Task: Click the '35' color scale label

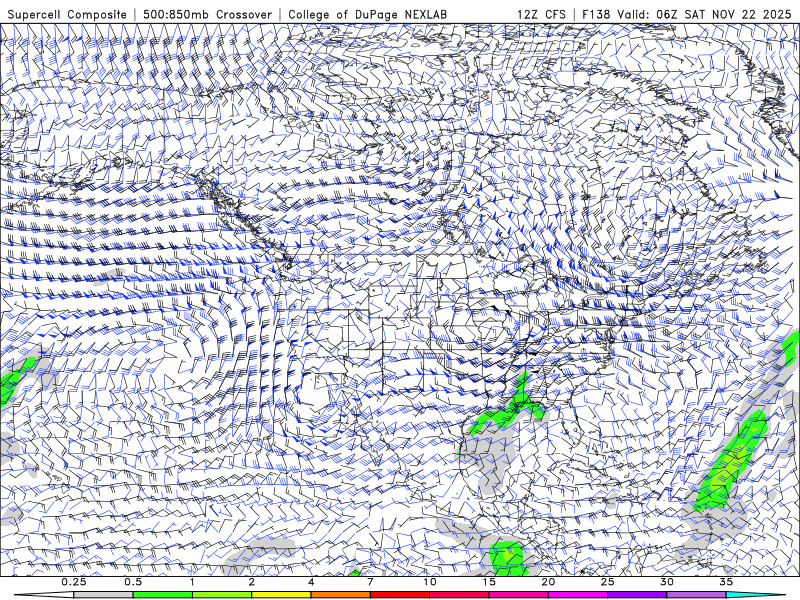Action: pyautogui.click(x=726, y=582)
